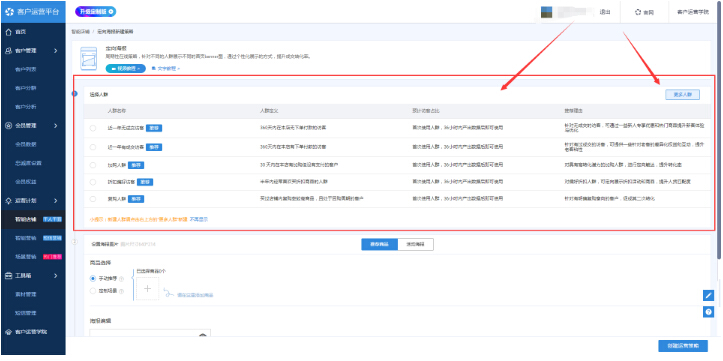Click the vertical page scrollbar
This screenshot has width=723, height=361.
point(719,129)
